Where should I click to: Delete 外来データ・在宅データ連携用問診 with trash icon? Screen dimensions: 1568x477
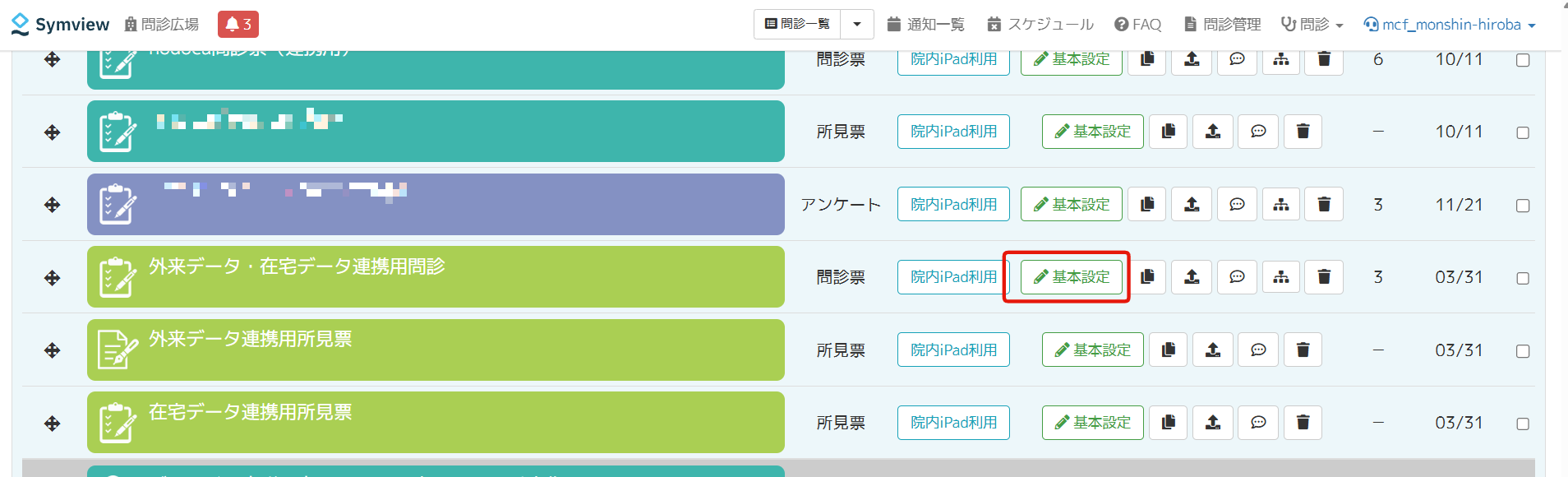point(1324,277)
